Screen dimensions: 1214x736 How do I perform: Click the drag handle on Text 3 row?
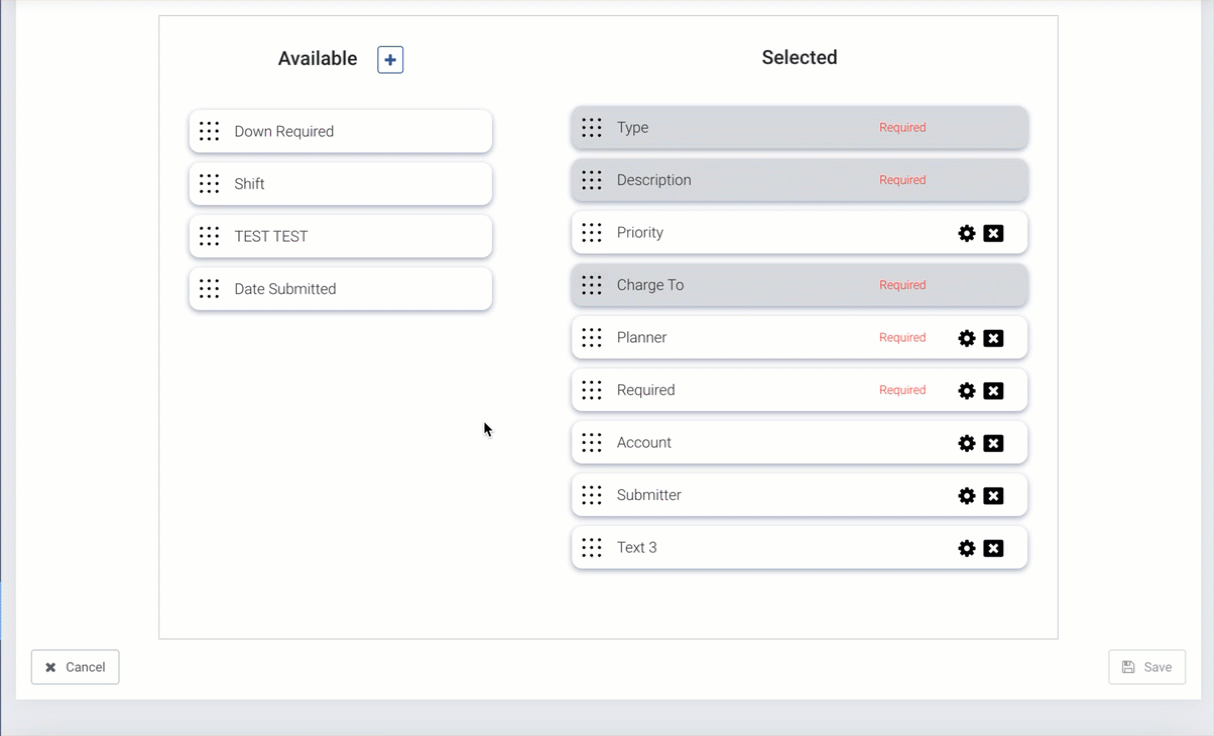click(x=592, y=548)
